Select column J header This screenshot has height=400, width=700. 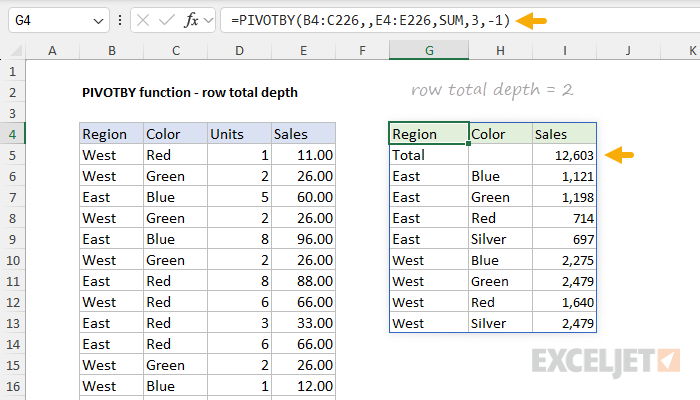click(x=628, y=51)
